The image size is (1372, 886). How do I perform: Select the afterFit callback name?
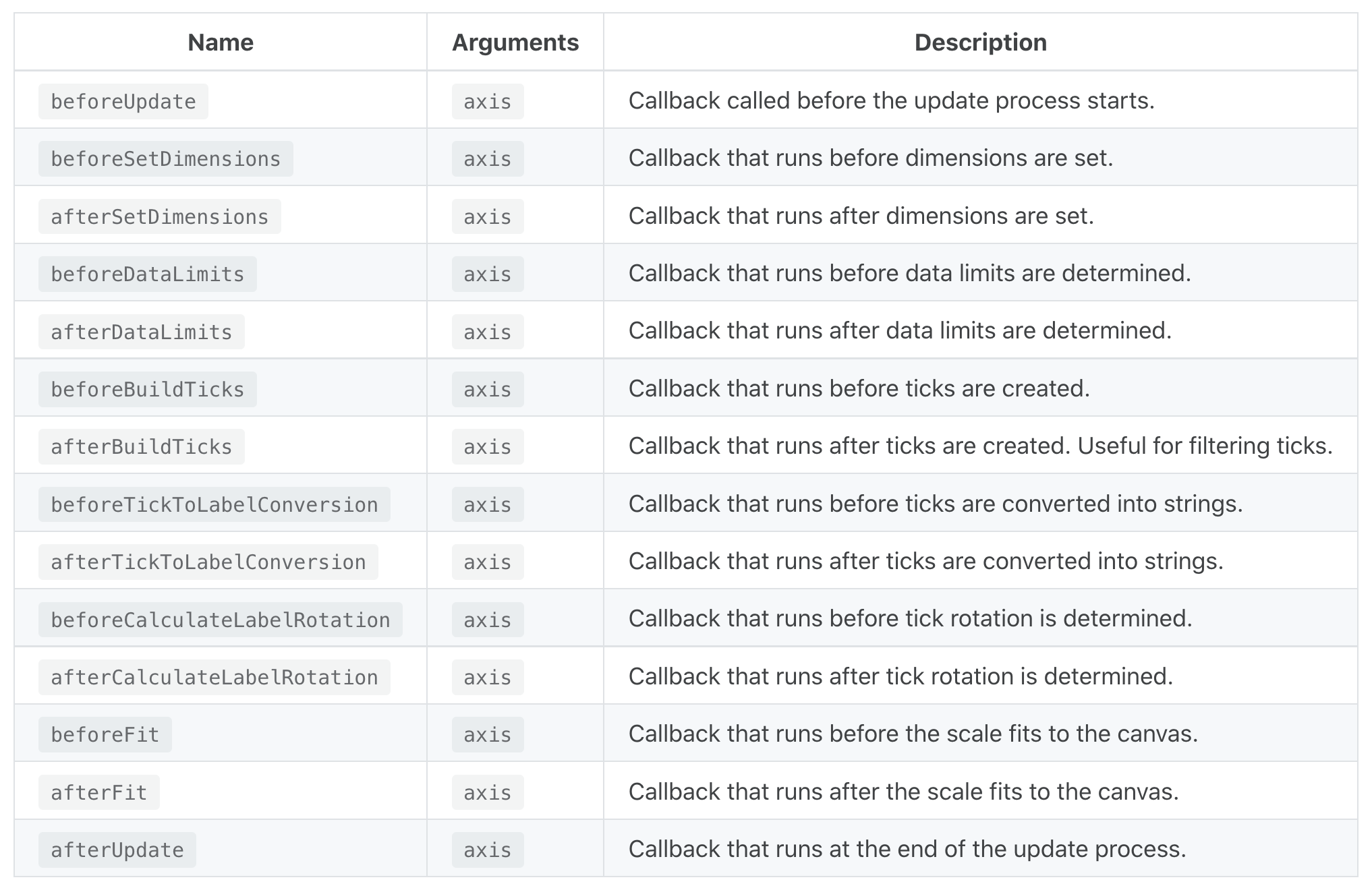click(98, 793)
